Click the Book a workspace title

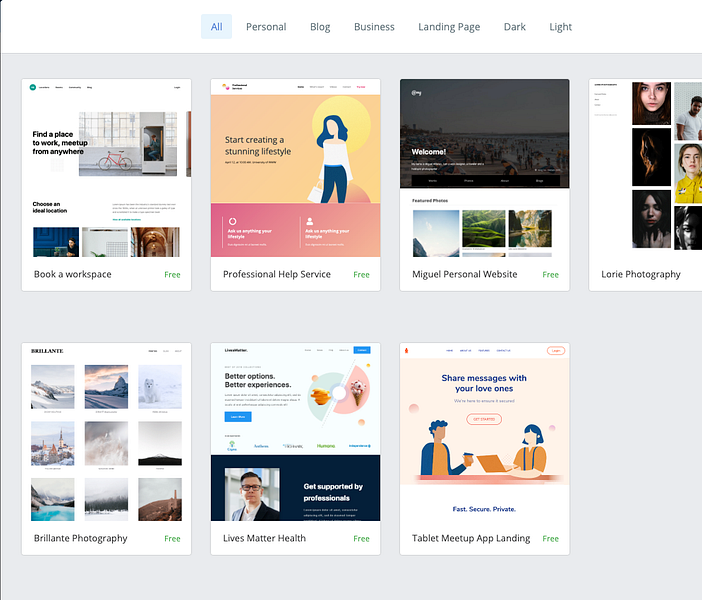73,274
